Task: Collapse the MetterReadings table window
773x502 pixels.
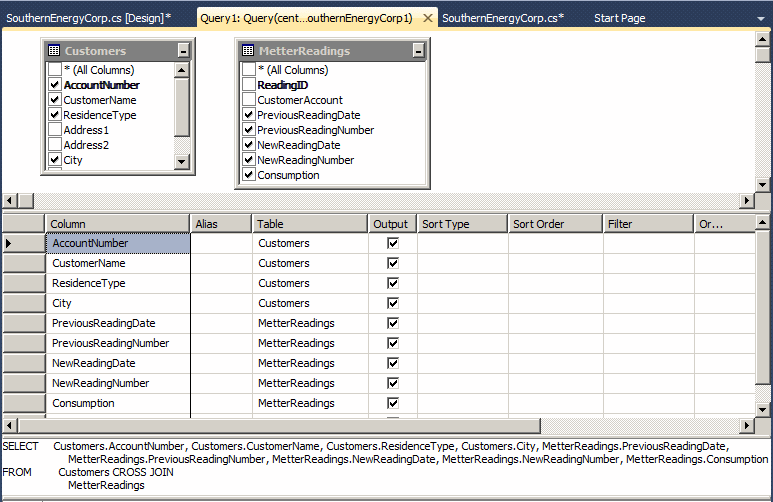Action: tap(418, 50)
